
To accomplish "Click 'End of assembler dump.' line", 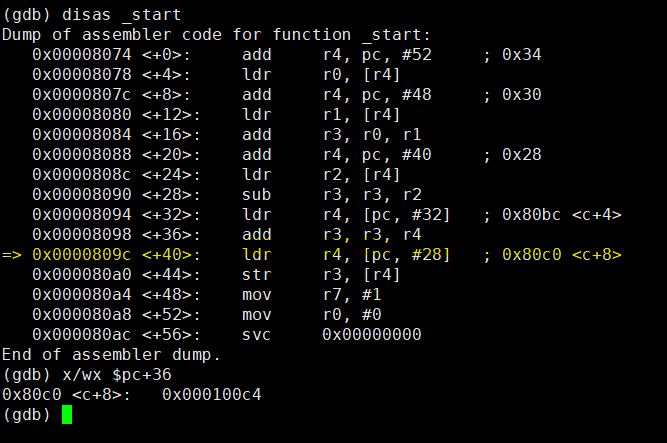I will click(111, 355).
